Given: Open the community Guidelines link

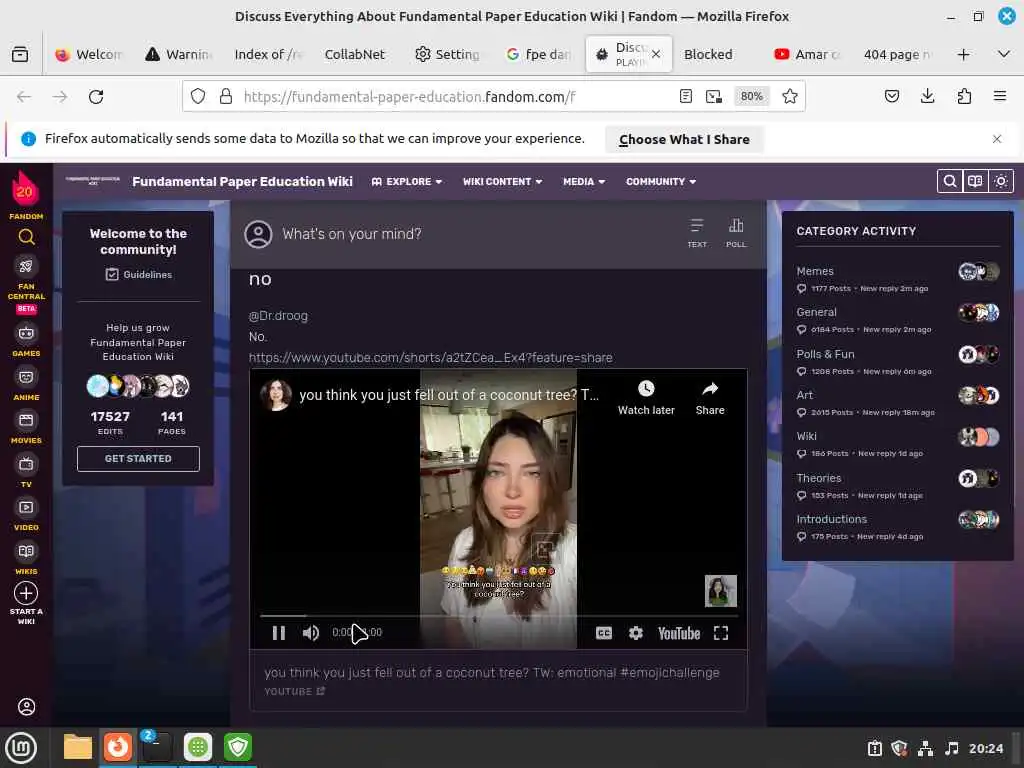Looking at the screenshot, I should pyautogui.click(x=138, y=274).
